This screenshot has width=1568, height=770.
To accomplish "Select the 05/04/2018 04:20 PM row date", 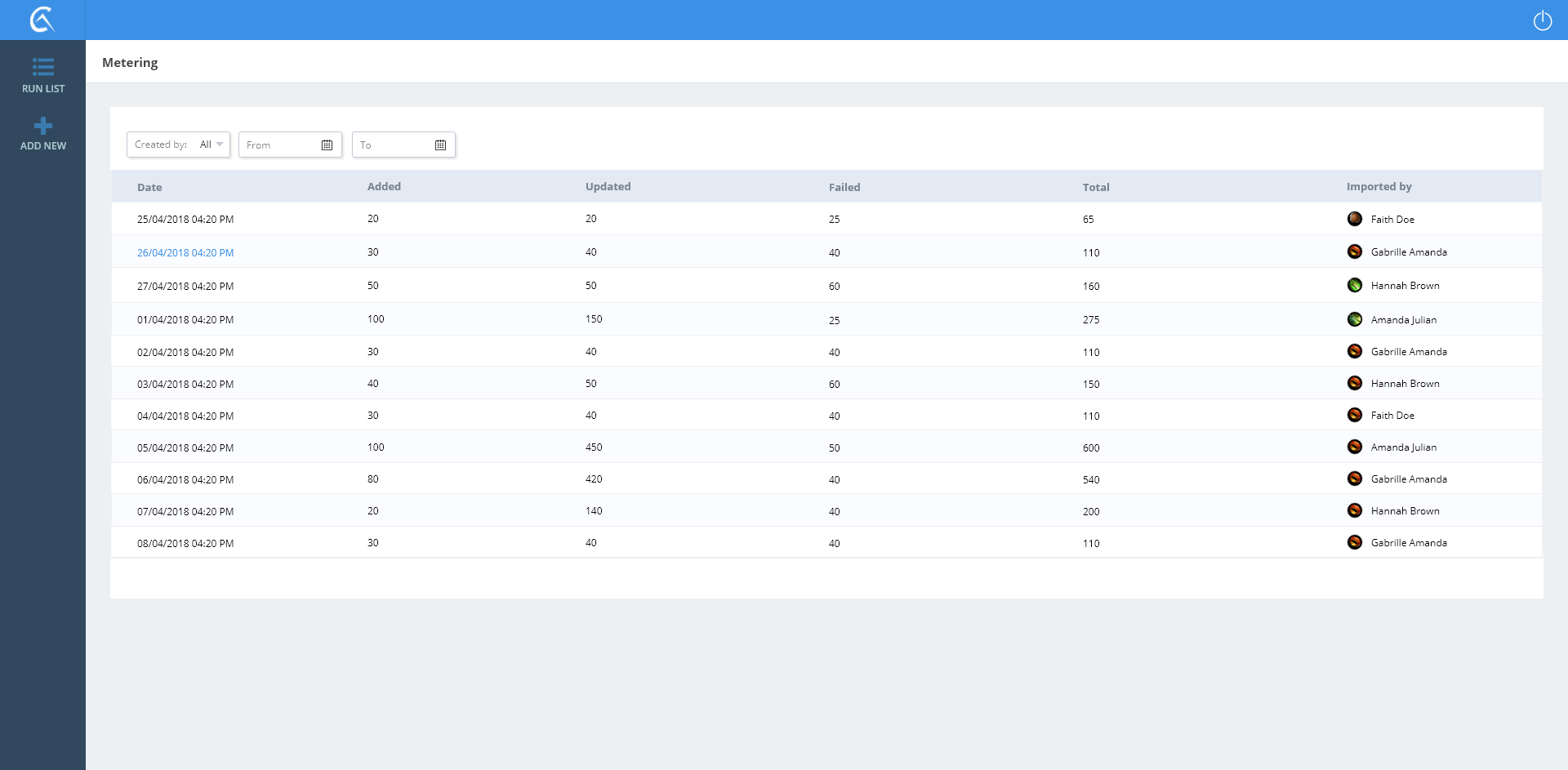I will (x=185, y=448).
